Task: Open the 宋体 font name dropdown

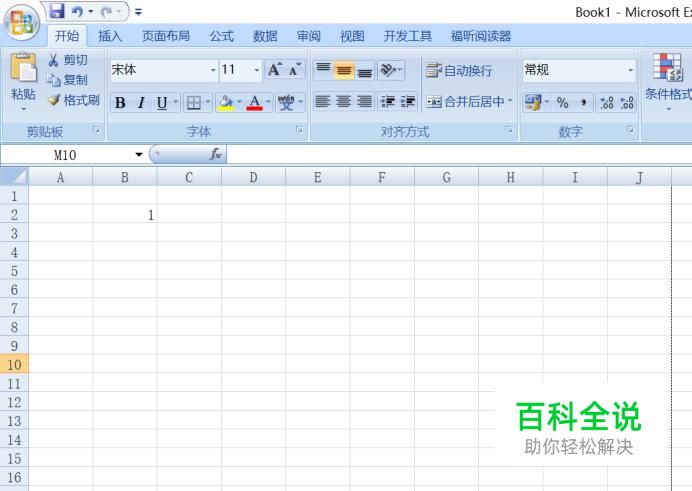Action: [x=213, y=70]
